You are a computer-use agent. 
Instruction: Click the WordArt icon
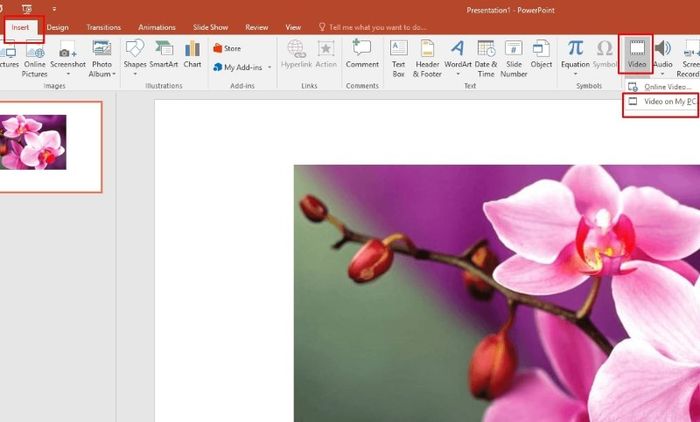click(x=458, y=48)
